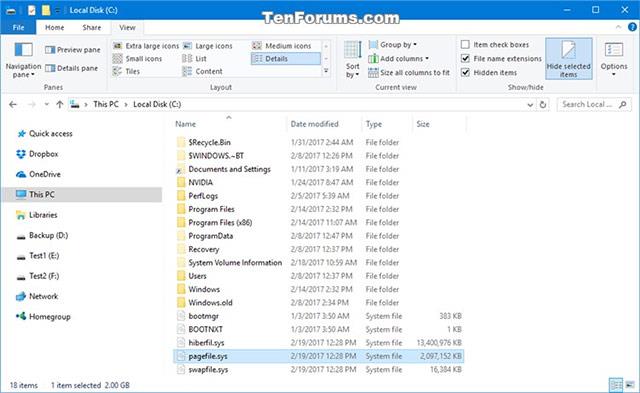Click Hide selected items button
Screen dimensions: 640x393
tap(569, 59)
